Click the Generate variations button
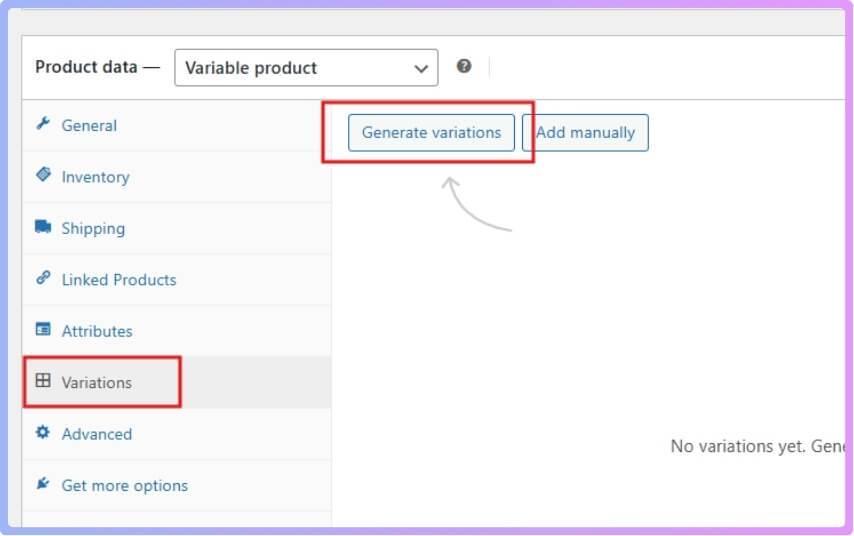The width and height of the screenshot is (854, 536). pos(431,132)
